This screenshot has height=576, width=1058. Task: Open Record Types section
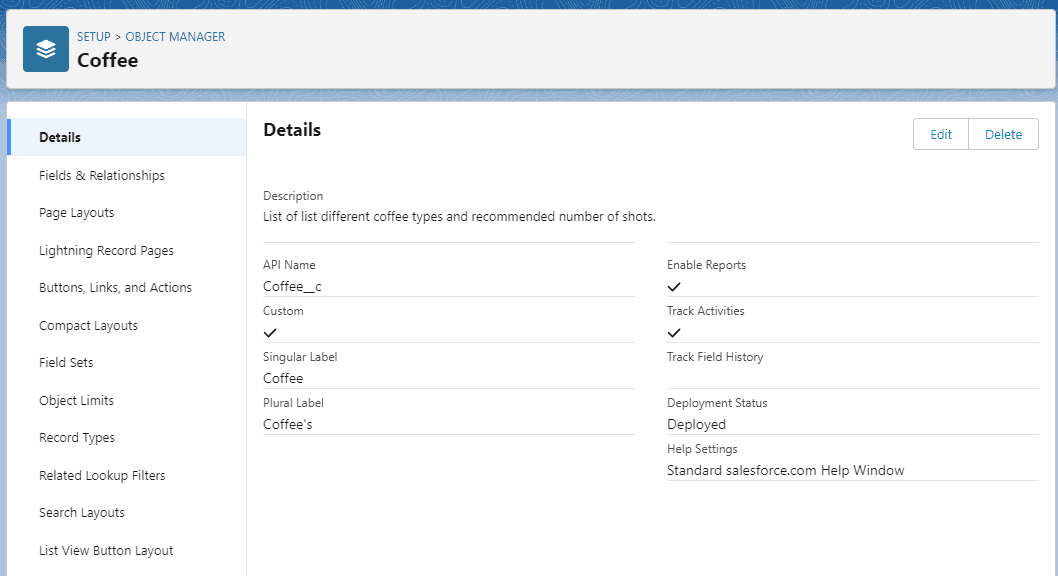pos(77,438)
